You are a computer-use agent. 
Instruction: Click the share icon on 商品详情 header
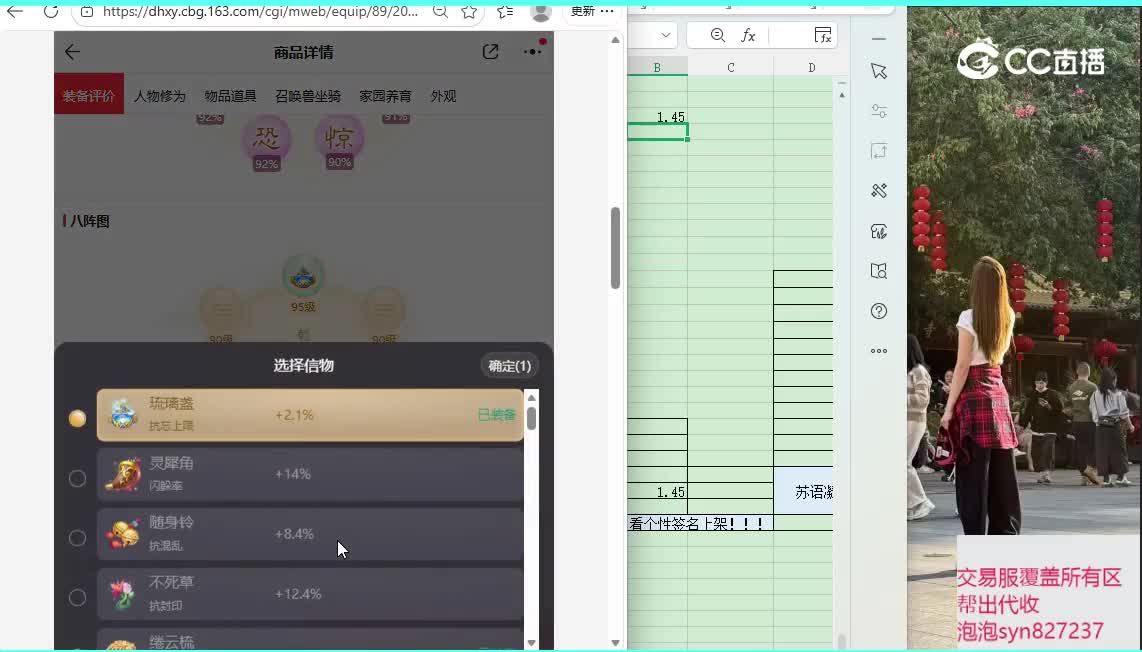click(x=490, y=52)
